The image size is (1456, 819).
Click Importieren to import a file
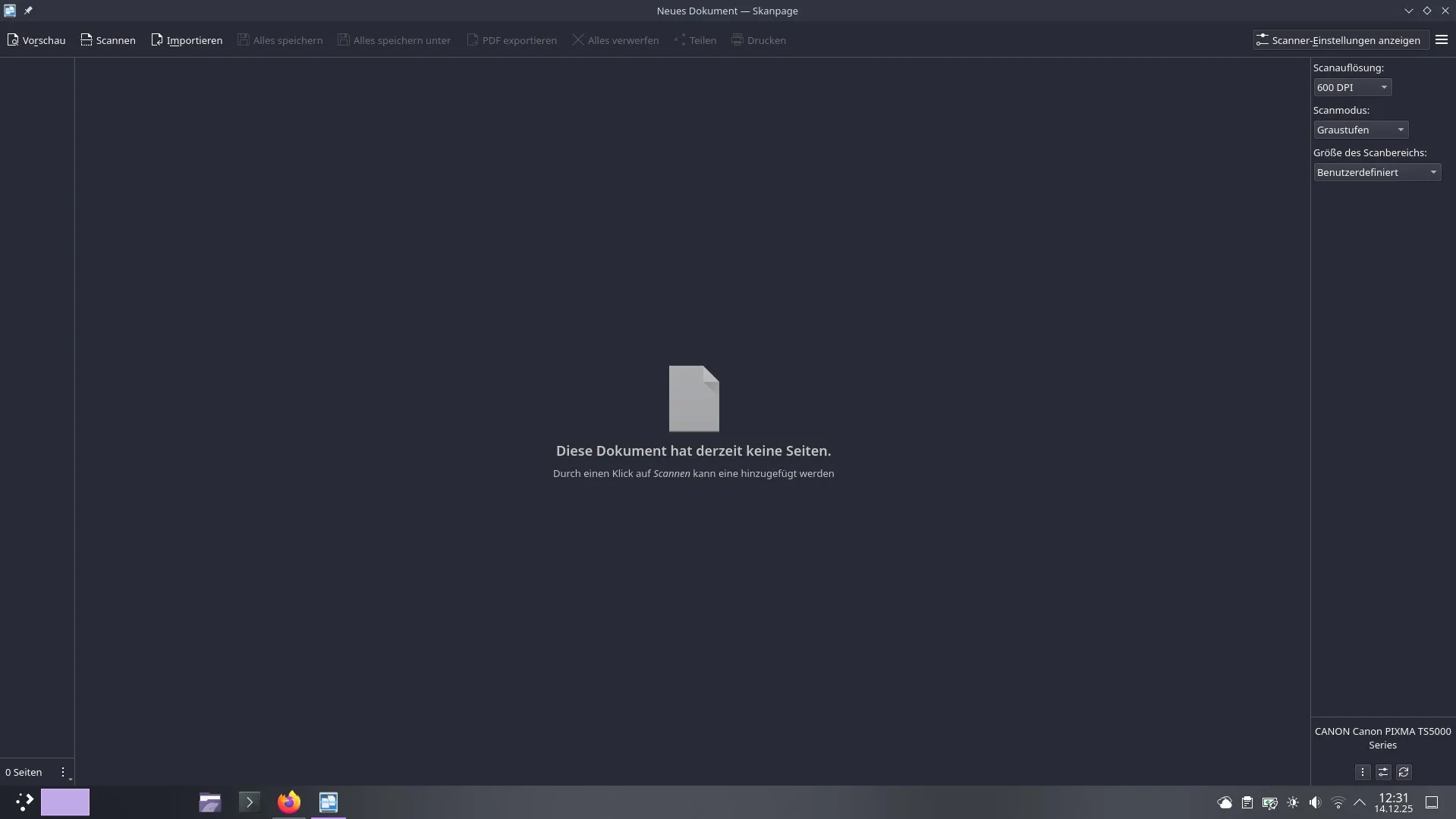click(187, 40)
